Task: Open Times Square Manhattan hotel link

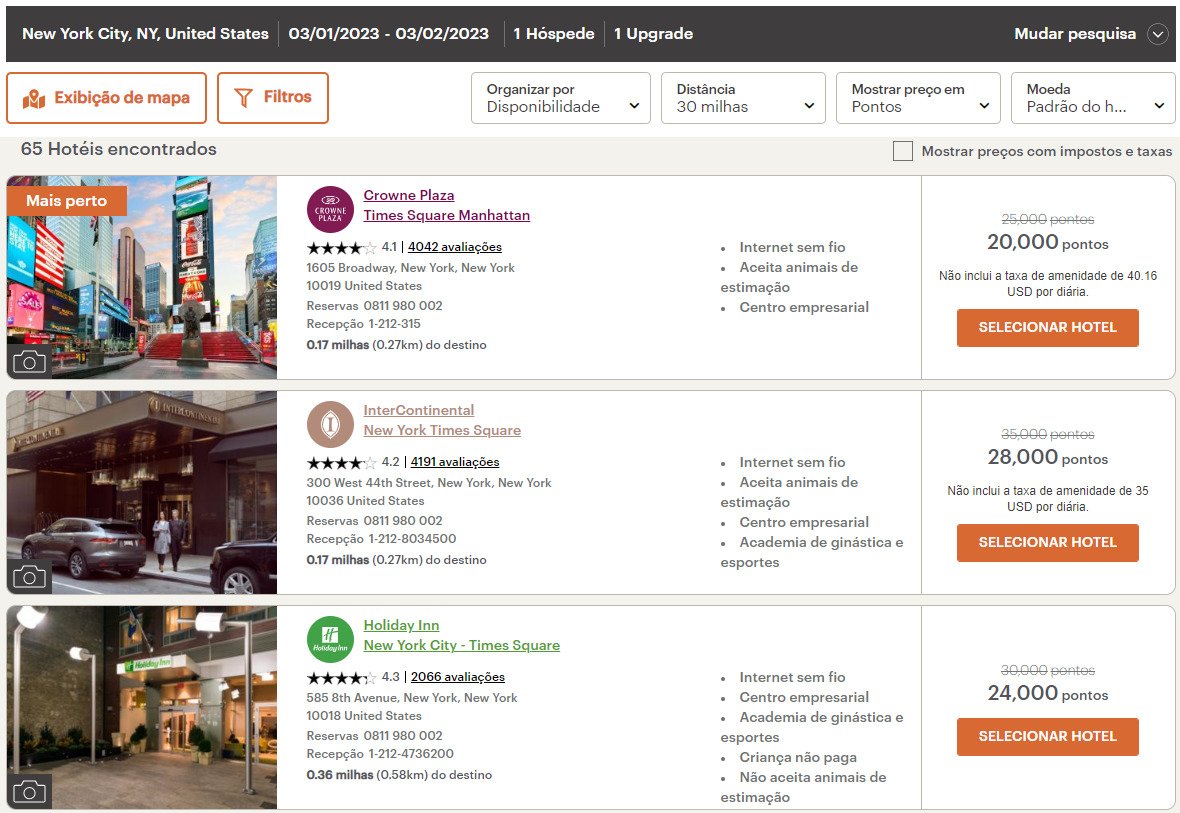Action: (446, 215)
